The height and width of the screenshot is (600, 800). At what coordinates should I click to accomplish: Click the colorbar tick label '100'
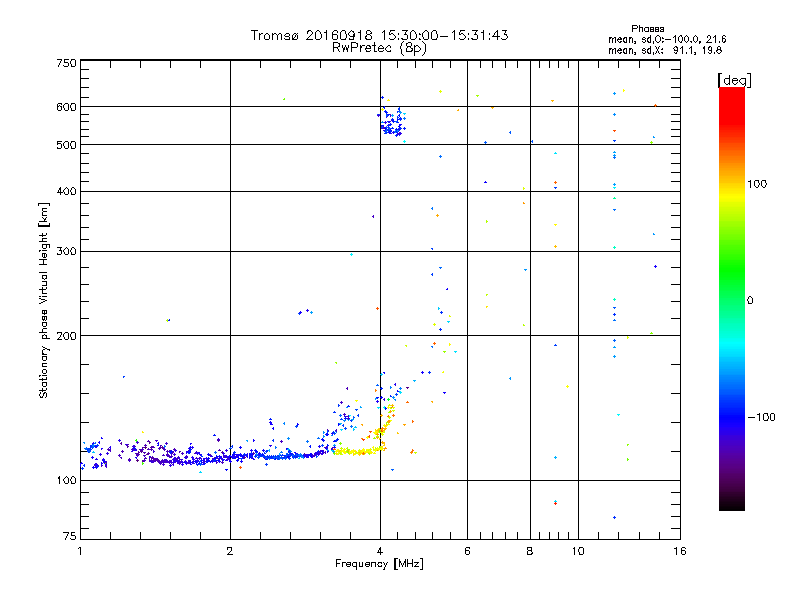point(757,184)
